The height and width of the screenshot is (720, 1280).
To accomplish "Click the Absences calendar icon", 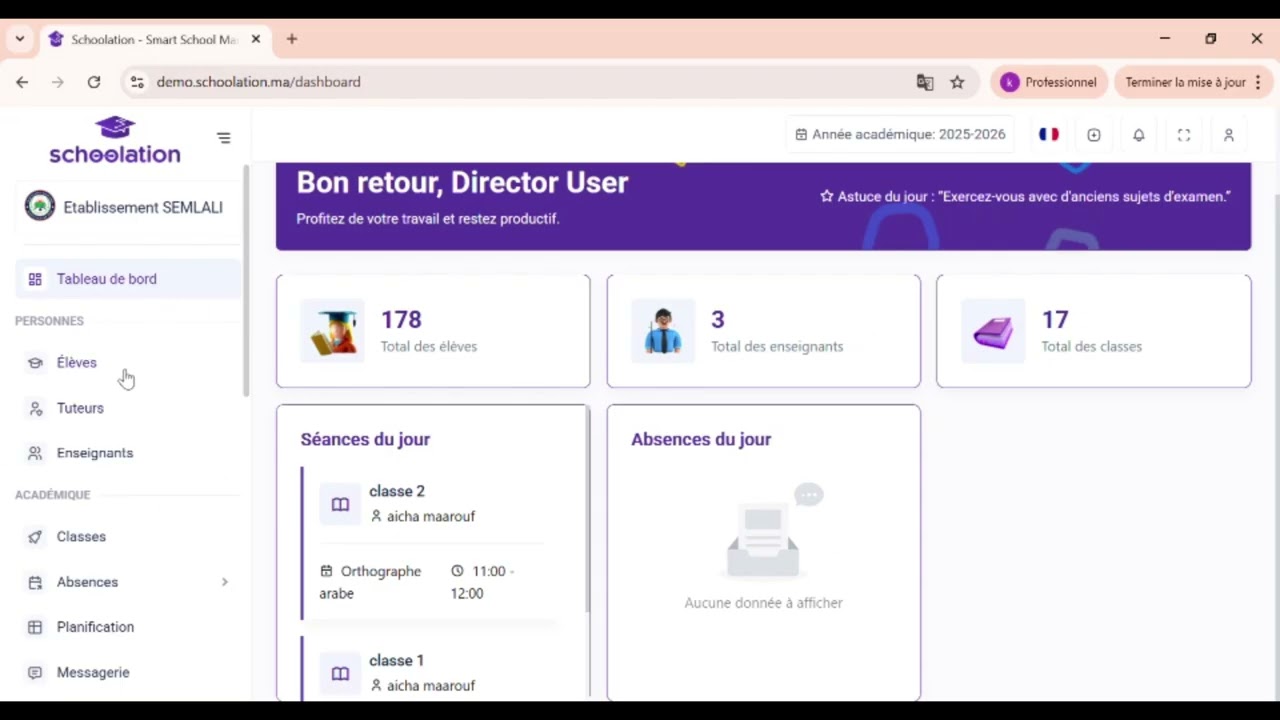I will click(35, 582).
